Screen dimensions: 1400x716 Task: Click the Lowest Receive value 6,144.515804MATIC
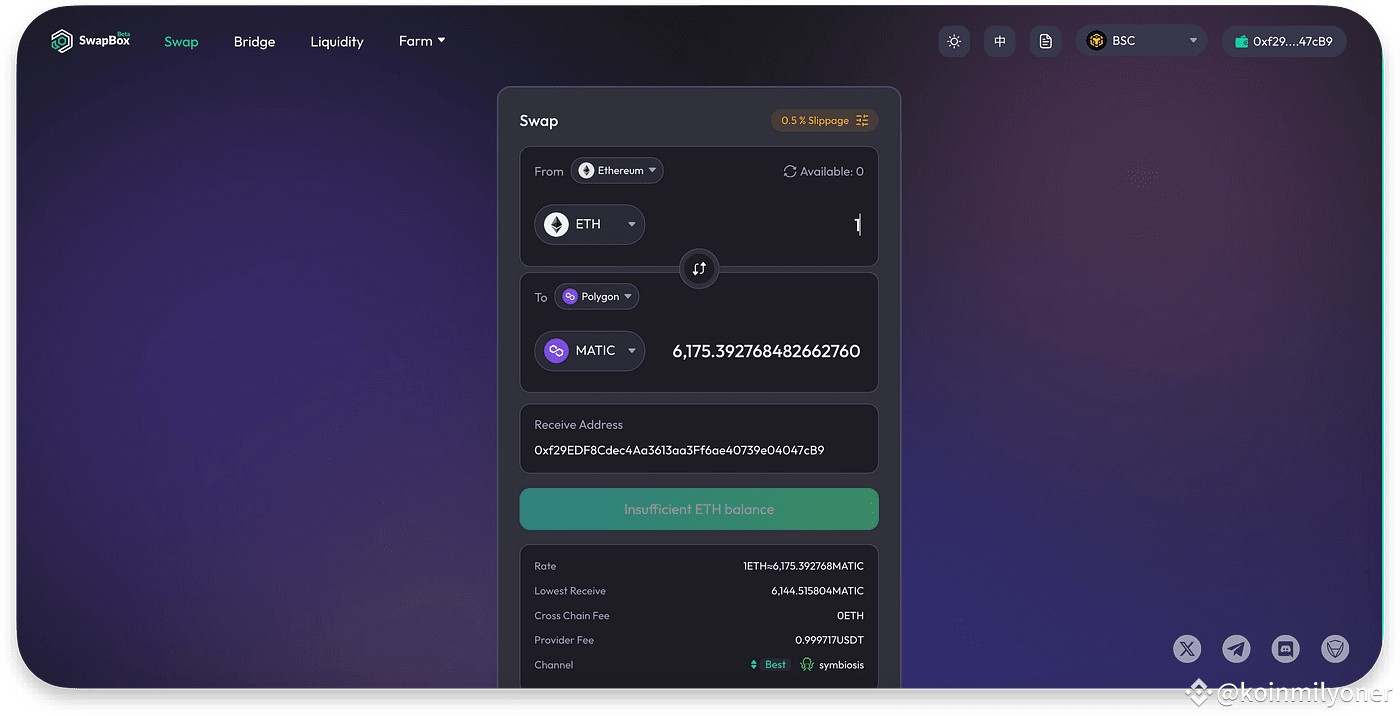817,591
